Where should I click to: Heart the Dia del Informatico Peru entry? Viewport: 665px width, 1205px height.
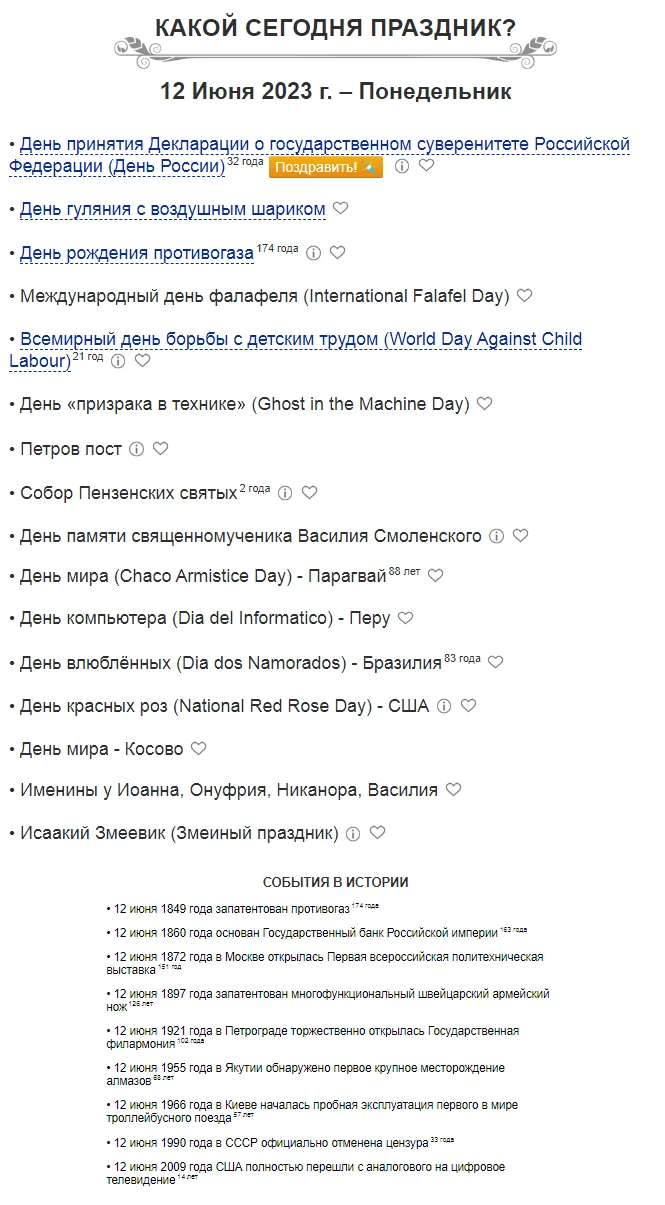click(405, 618)
